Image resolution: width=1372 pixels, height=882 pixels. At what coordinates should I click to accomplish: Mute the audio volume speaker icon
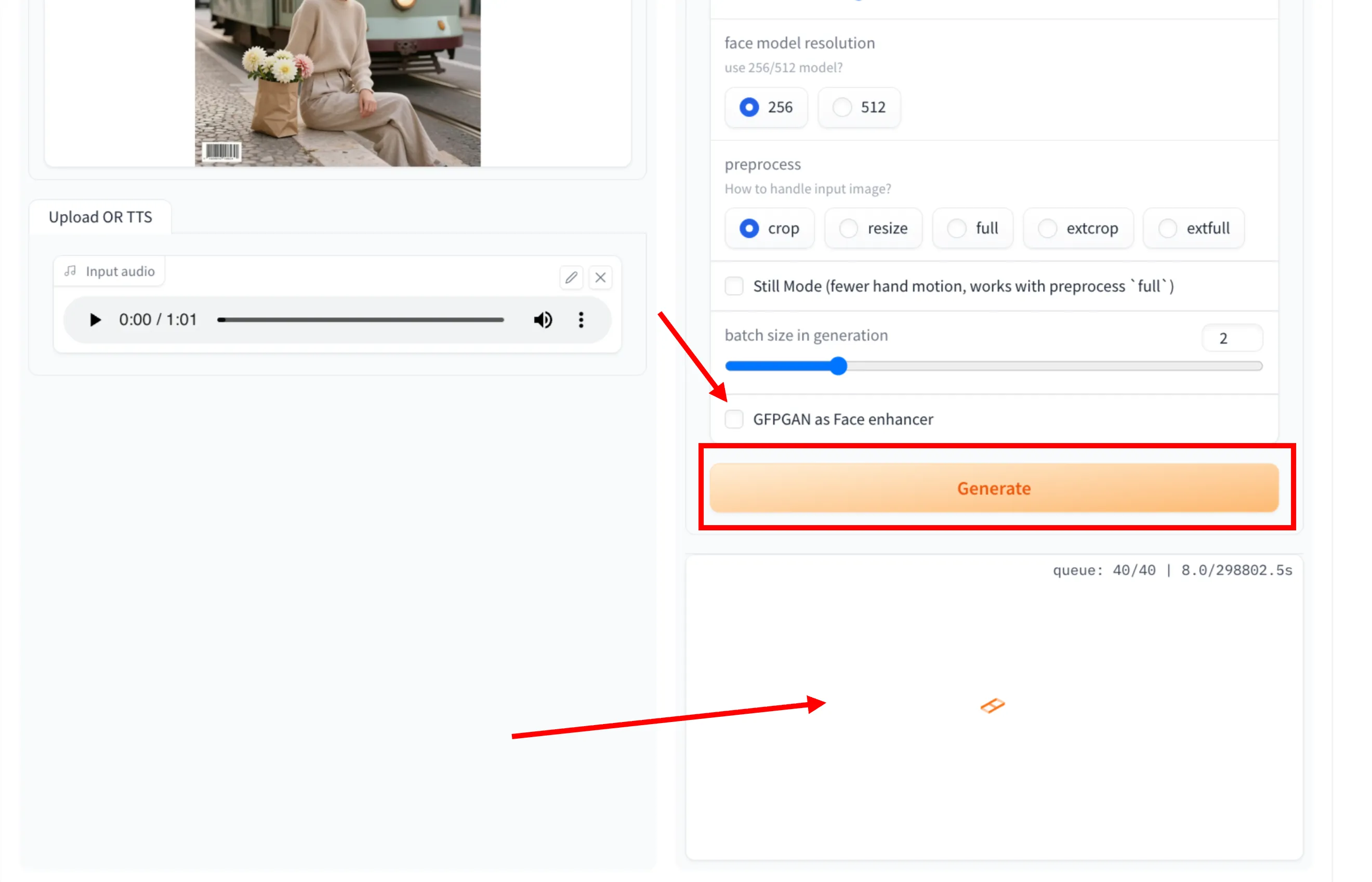click(543, 319)
